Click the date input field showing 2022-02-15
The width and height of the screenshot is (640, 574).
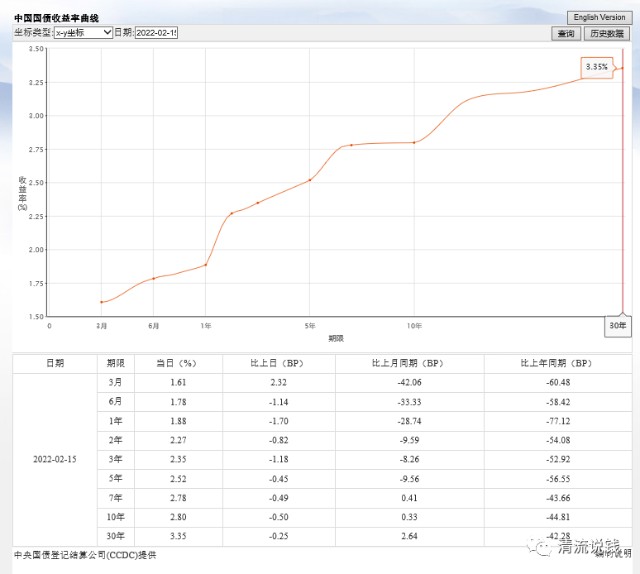156,33
